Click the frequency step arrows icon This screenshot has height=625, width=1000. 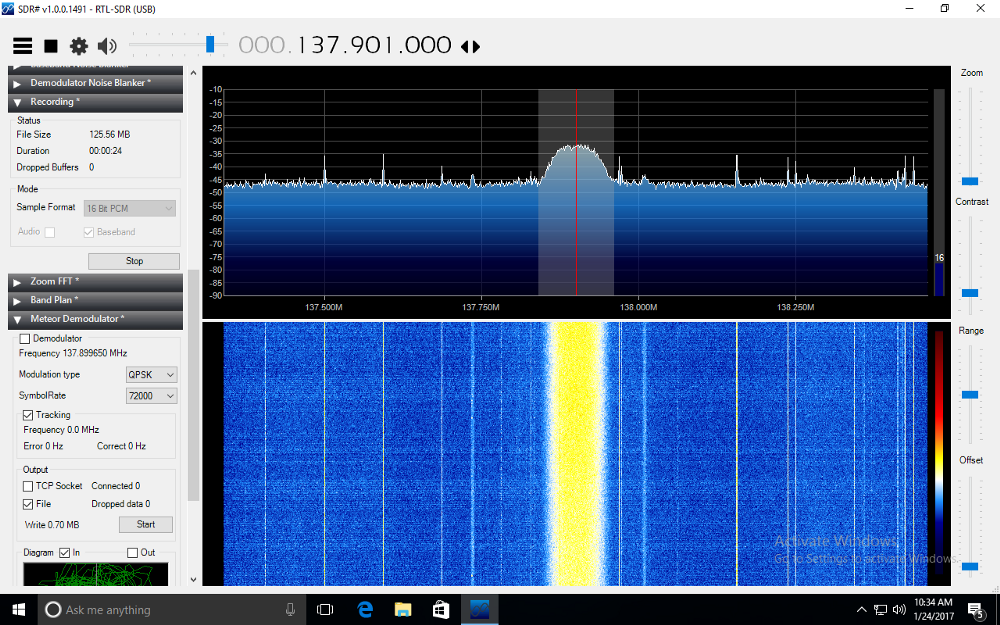(x=470, y=47)
